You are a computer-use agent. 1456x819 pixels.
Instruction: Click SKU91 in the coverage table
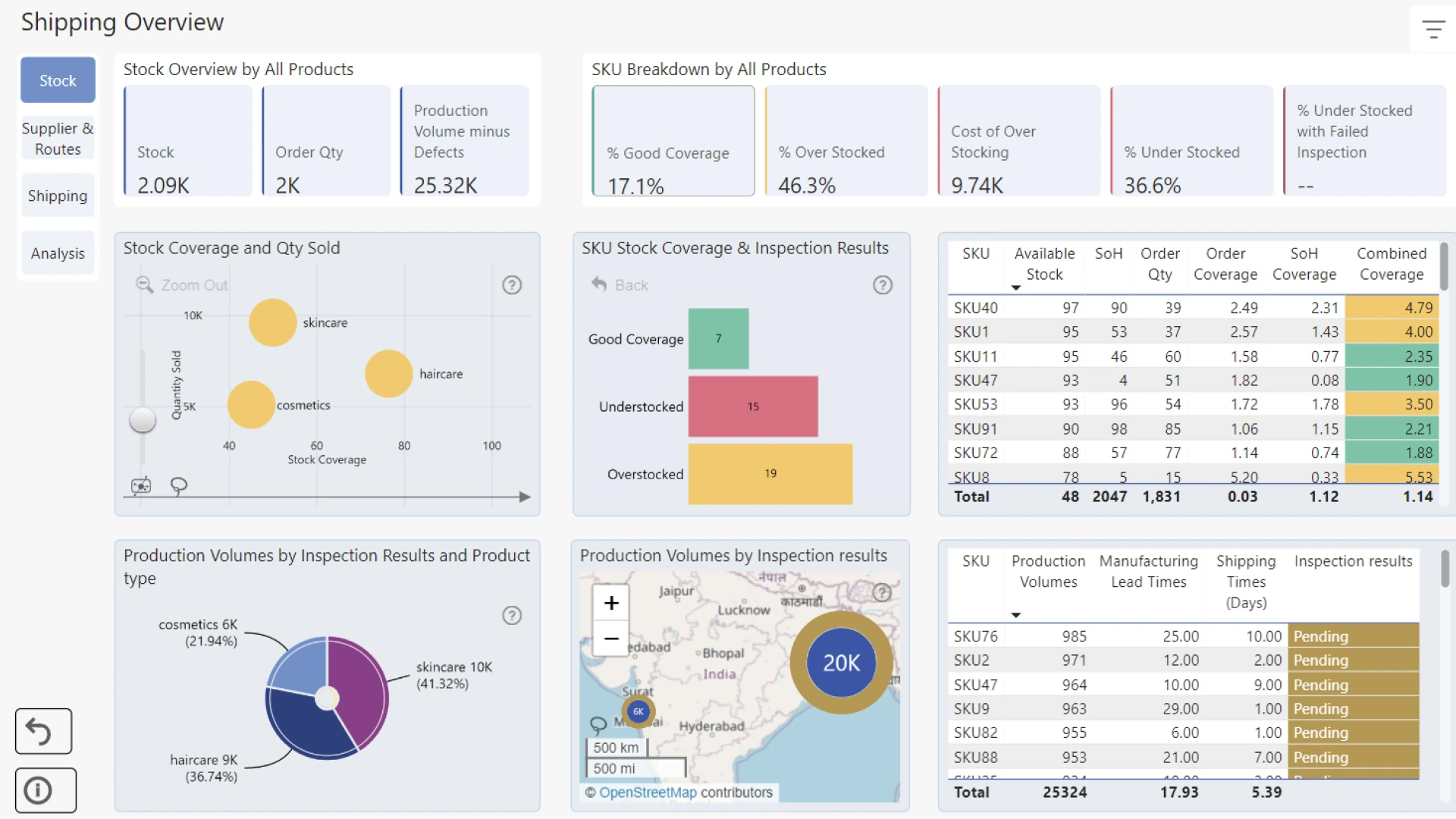coord(975,428)
